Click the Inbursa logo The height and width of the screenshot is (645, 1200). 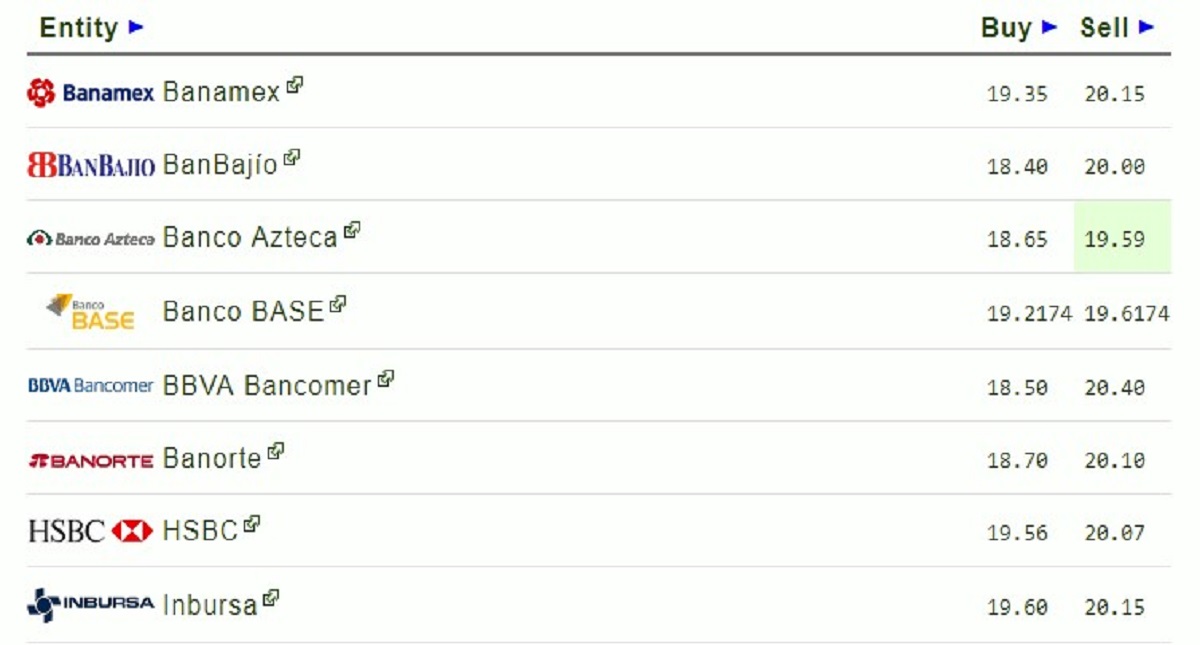pyautogui.click(x=90, y=604)
